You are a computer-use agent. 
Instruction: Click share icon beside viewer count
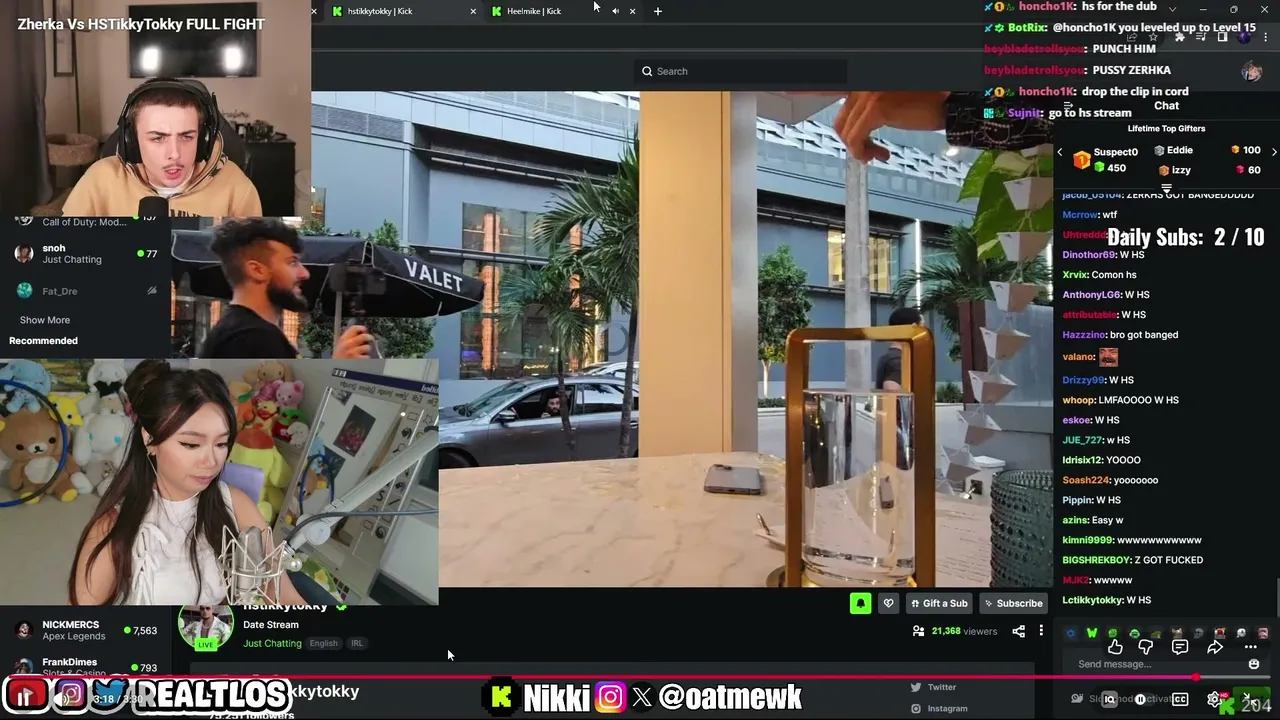click(x=1018, y=631)
